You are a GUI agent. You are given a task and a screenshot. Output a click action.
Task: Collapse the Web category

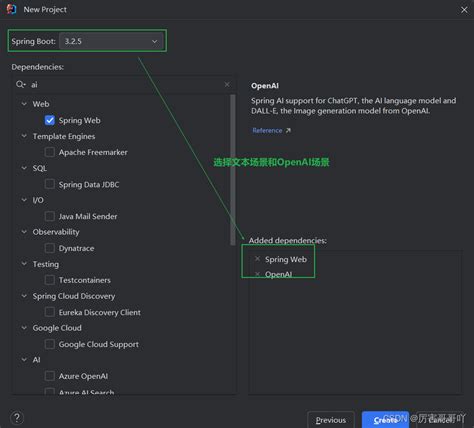pyautogui.click(x=24, y=104)
